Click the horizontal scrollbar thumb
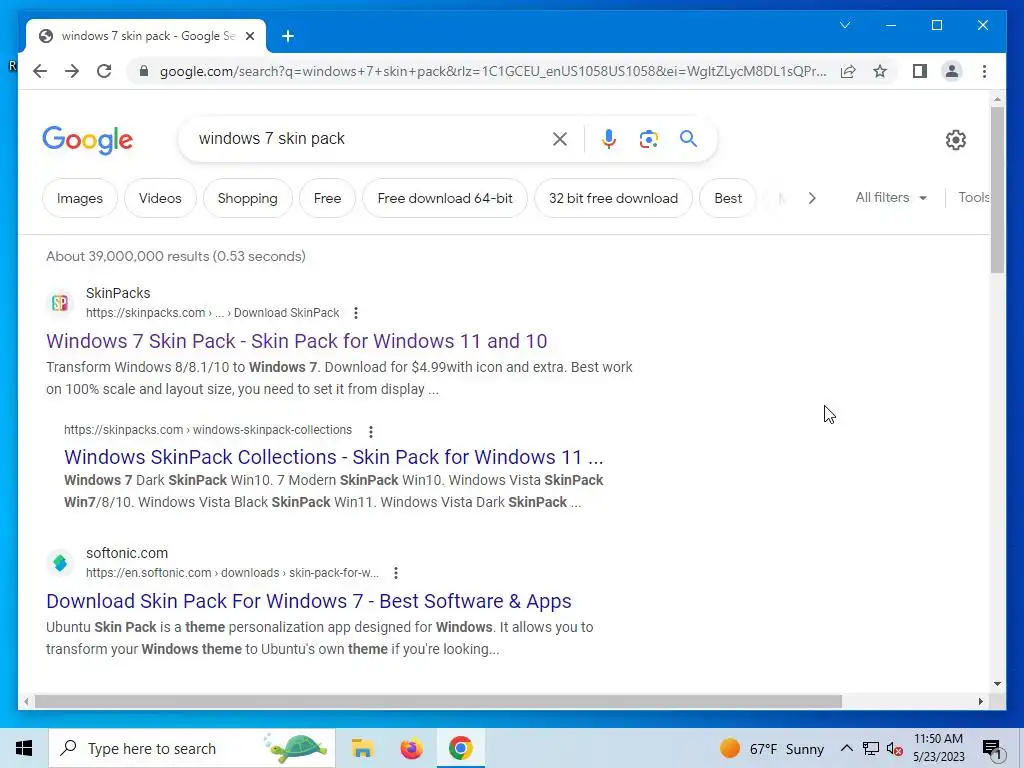1024x768 pixels. [x=438, y=701]
